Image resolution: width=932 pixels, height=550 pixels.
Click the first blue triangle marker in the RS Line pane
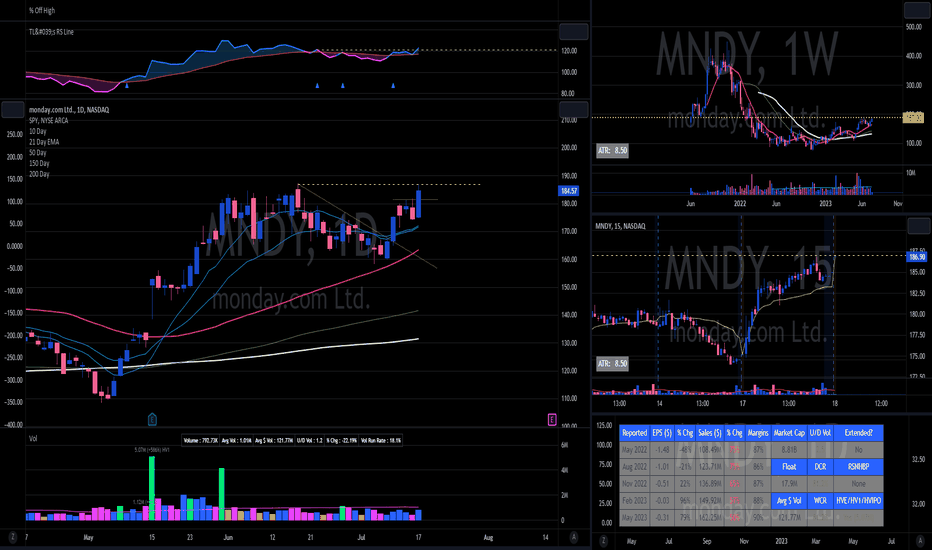pyautogui.click(x=127, y=86)
